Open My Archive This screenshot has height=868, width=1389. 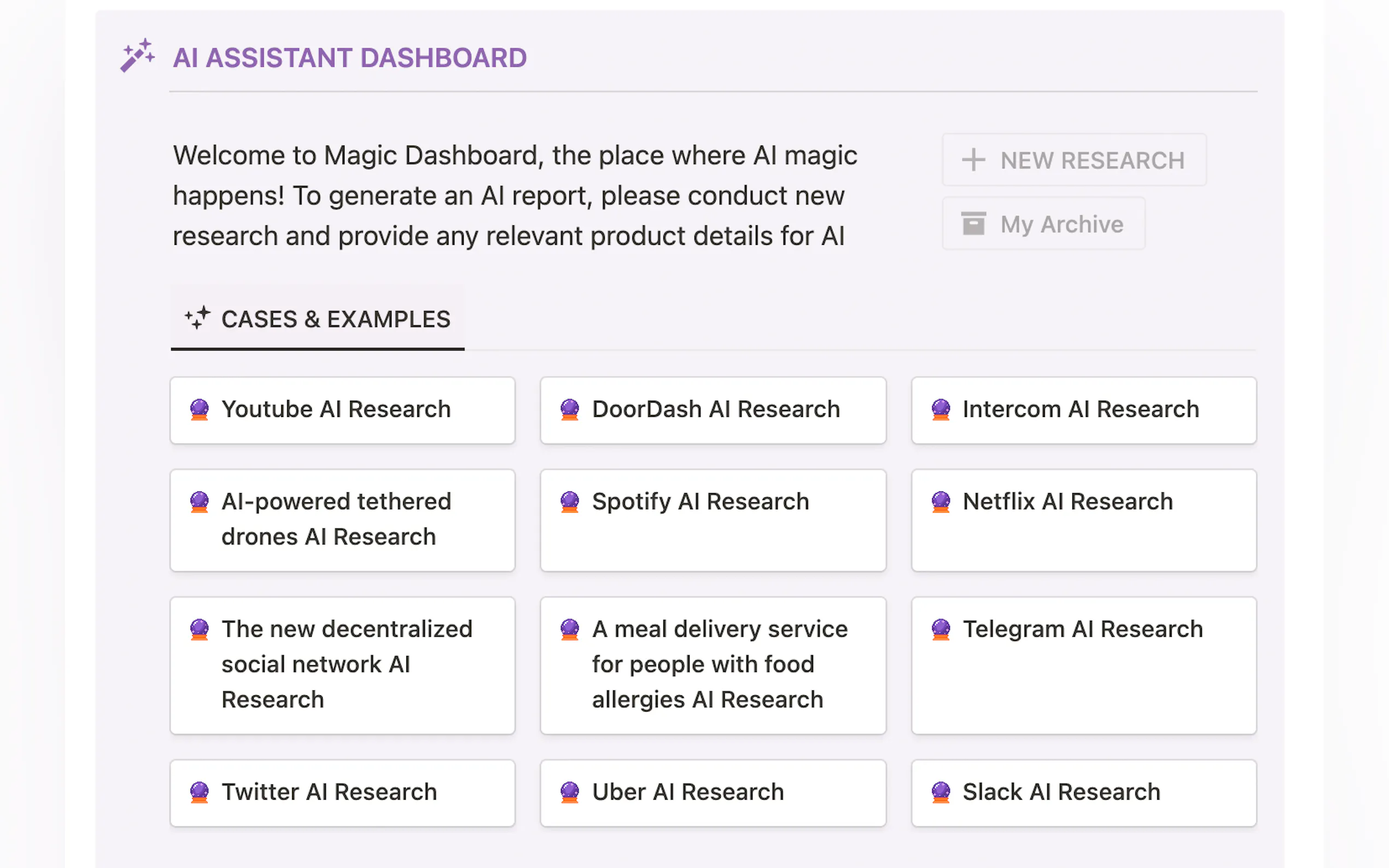[x=1043, y=224]
